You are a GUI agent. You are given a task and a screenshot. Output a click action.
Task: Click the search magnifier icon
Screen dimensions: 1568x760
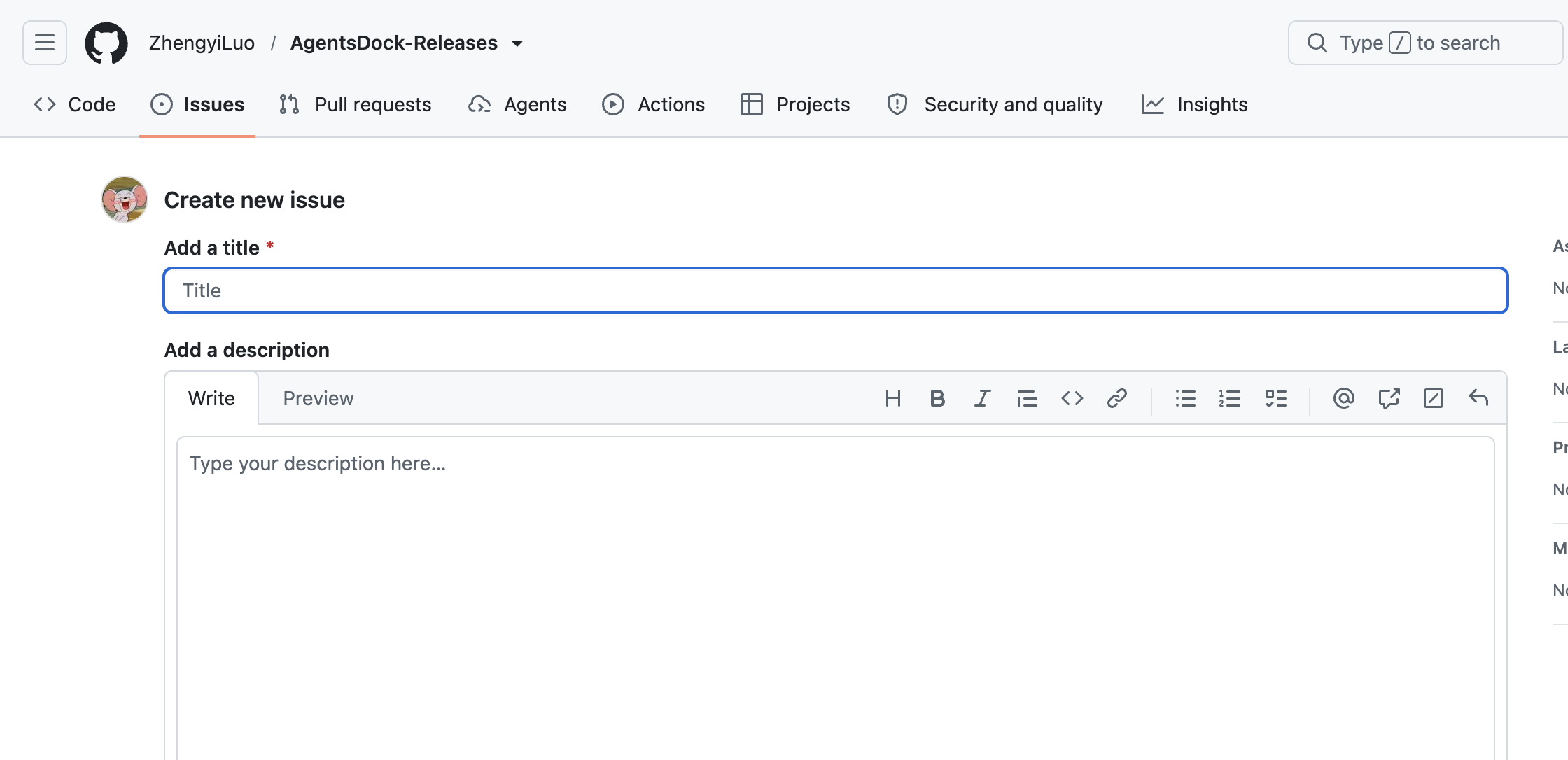coord(1317,43)
